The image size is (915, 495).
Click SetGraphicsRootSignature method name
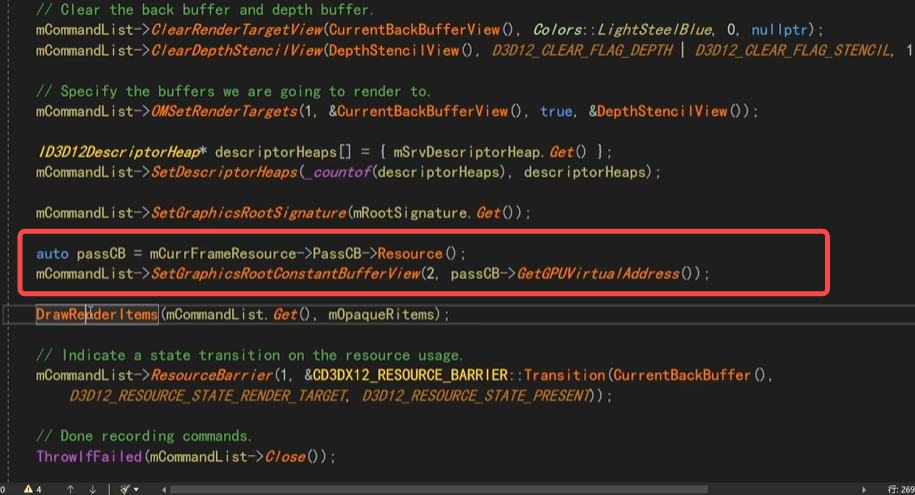point(249,213)
